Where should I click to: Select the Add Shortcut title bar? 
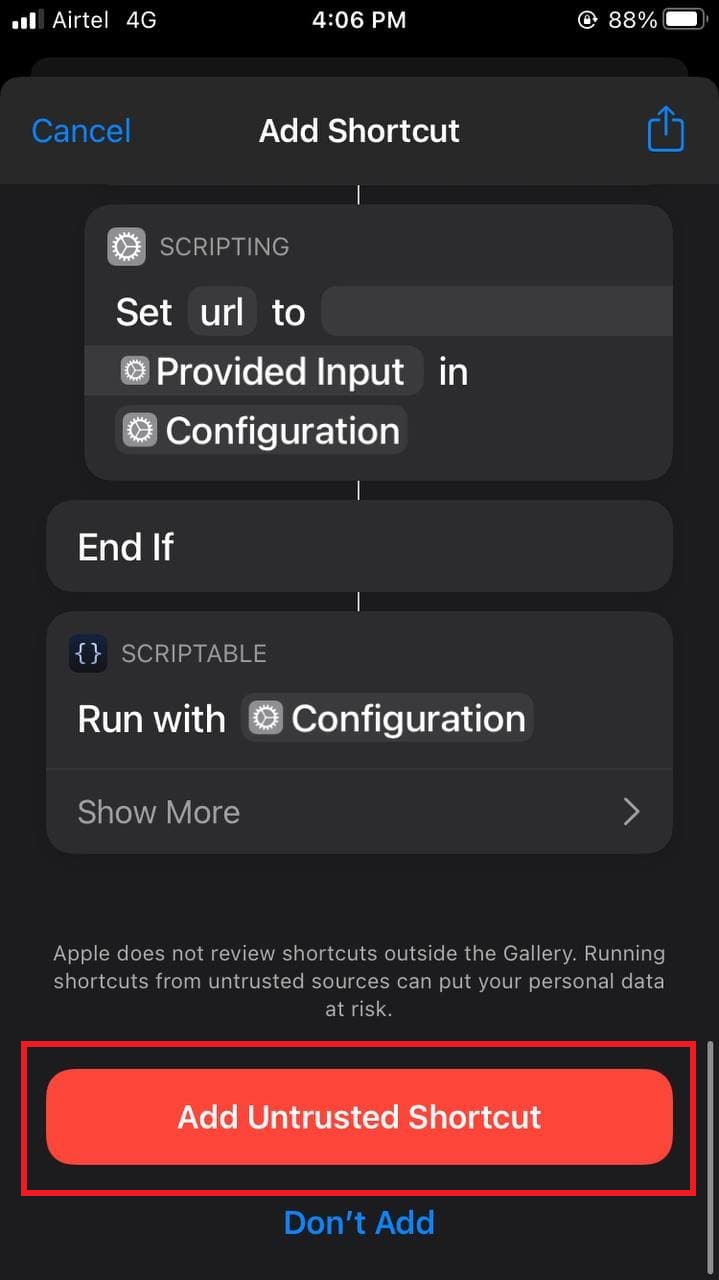click(x=359, y=130)
